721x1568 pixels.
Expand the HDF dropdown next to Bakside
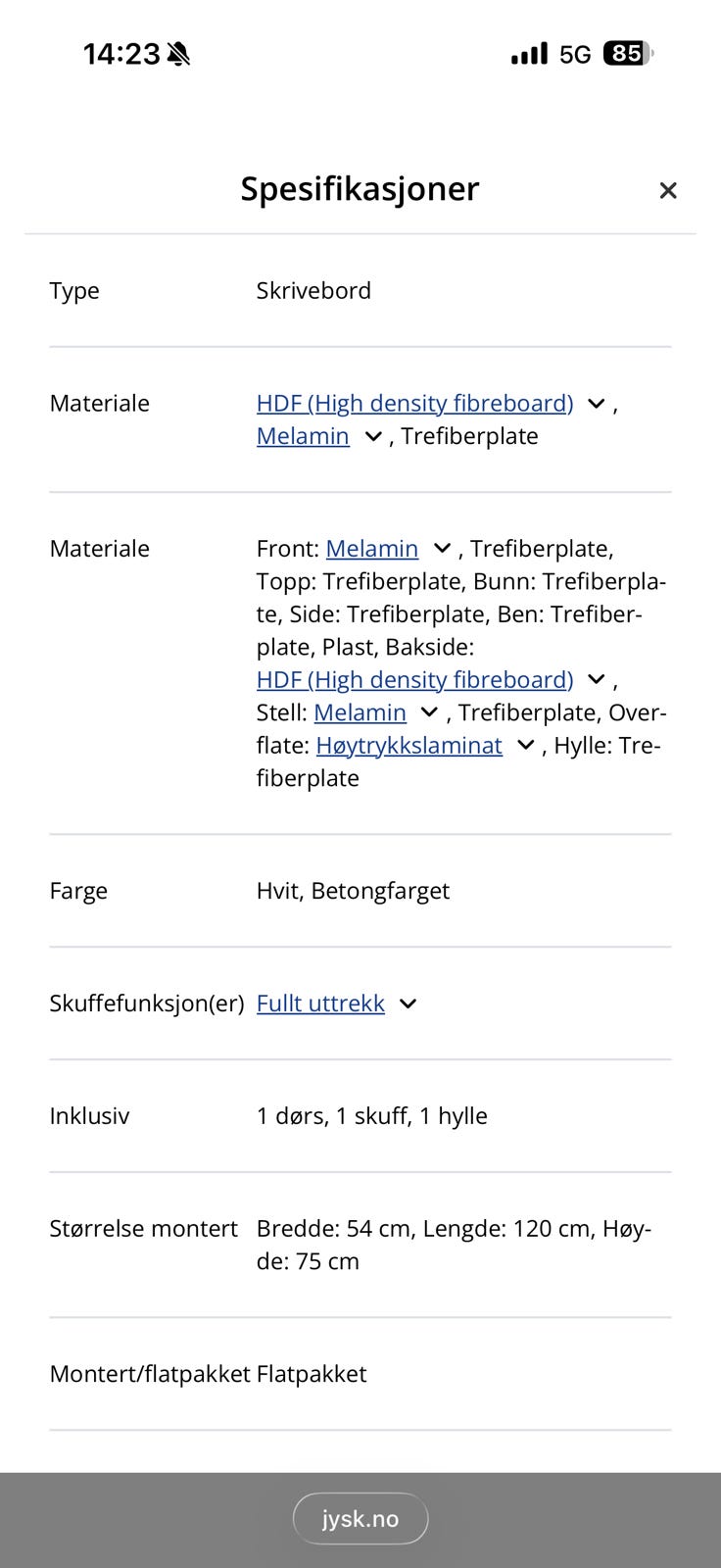pos(596,679)
